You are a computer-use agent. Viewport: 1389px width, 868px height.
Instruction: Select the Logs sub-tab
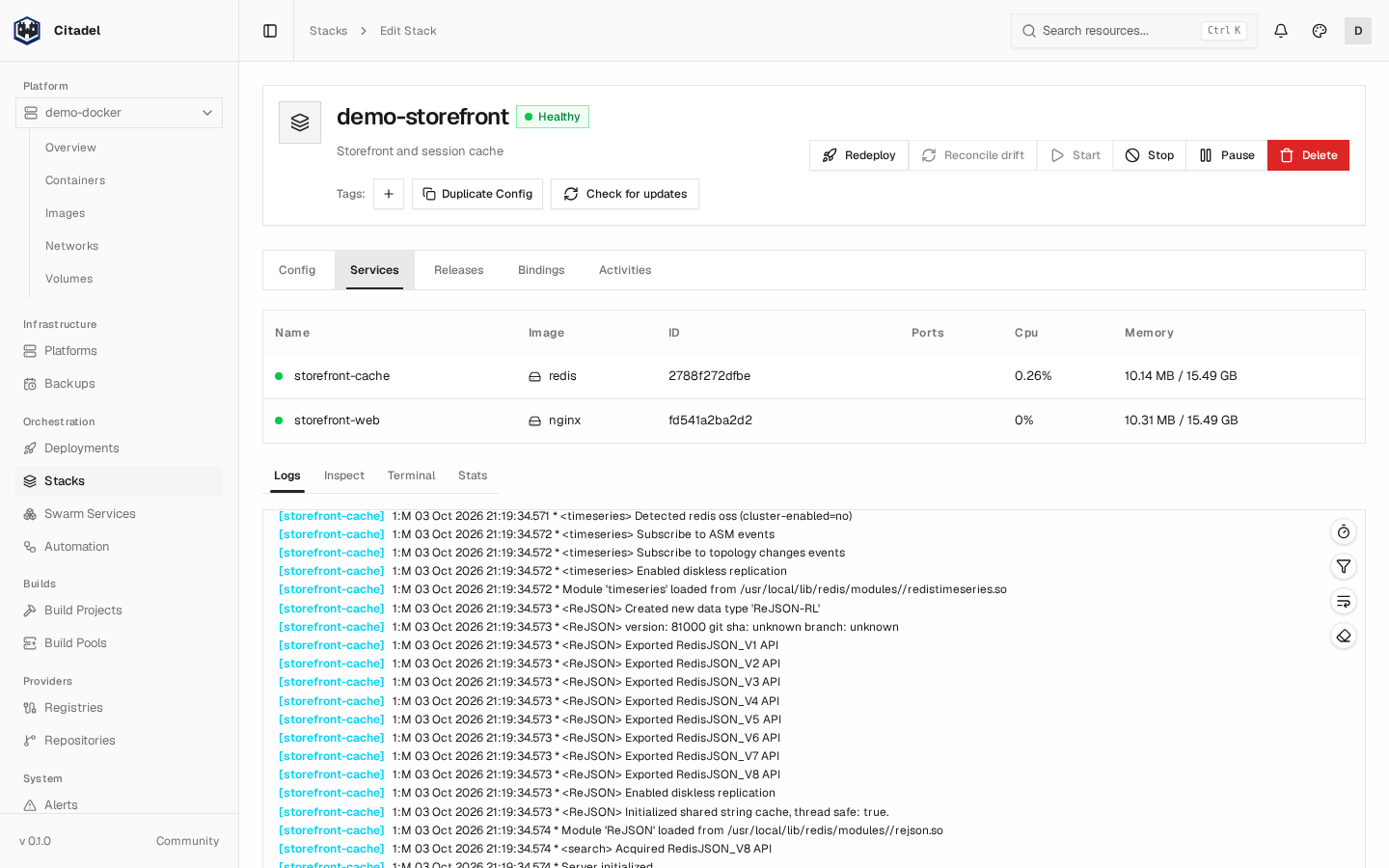287,475
